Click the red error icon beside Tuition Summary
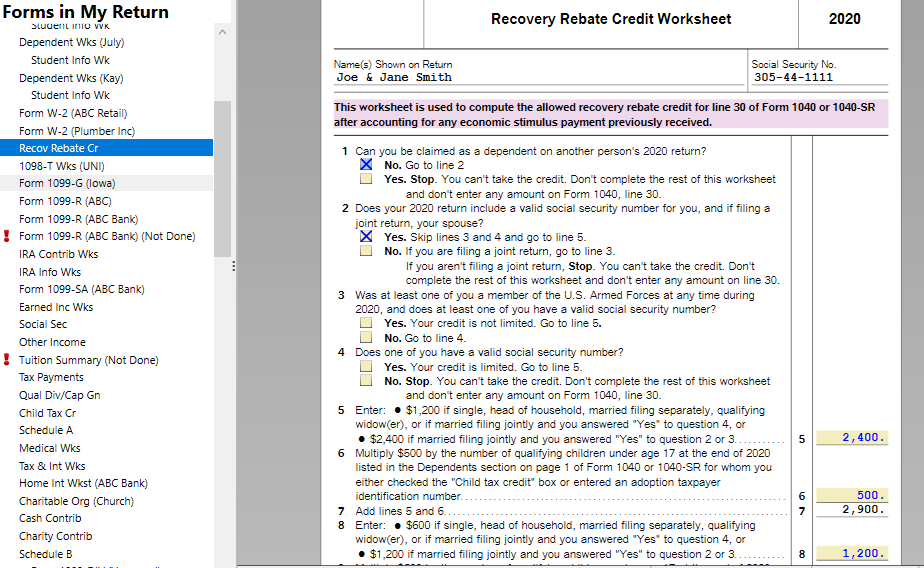The height and width of the screenshot is (568, 924). click(6, 359)
